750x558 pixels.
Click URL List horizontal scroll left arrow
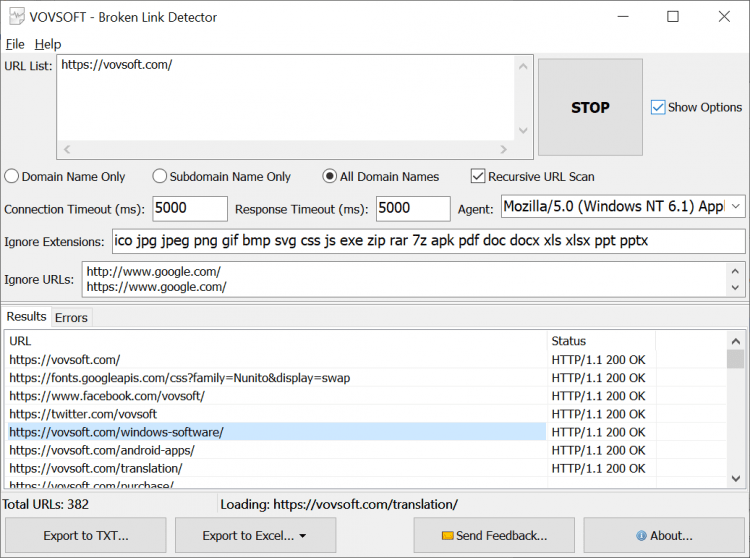coord(67,149)
